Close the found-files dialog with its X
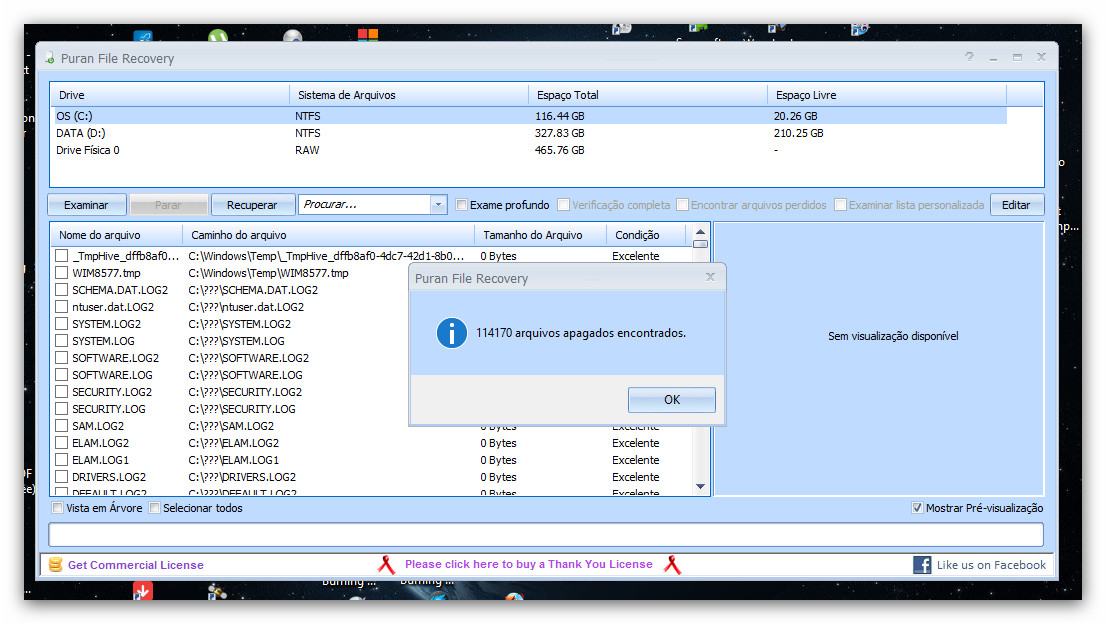1106x624 pixels. pos(710,277)
